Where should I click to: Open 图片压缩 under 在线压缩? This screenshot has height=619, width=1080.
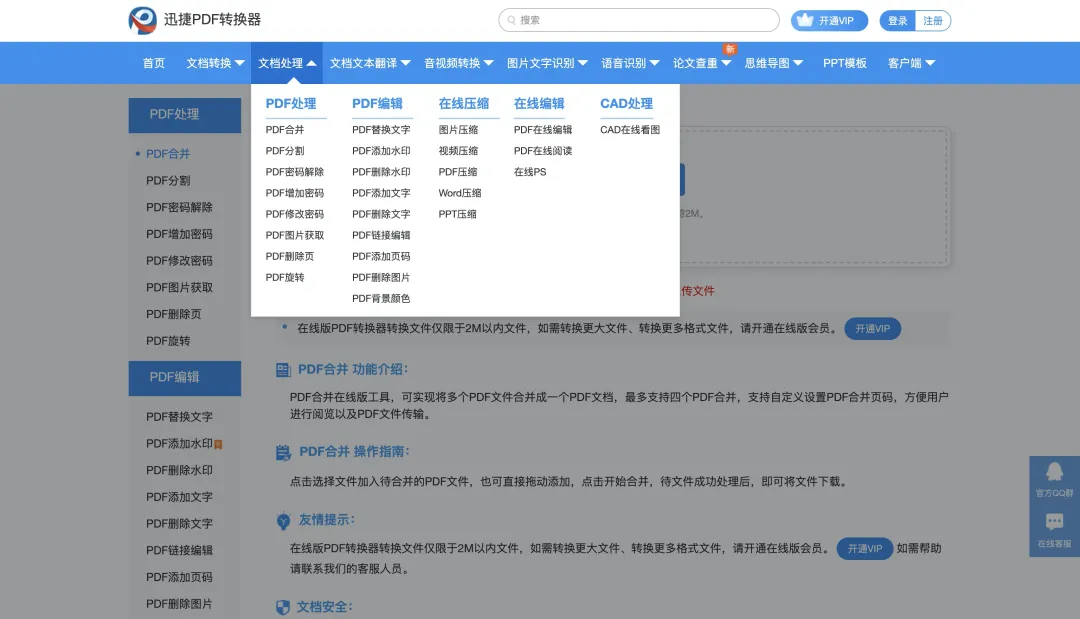point(458,129)
